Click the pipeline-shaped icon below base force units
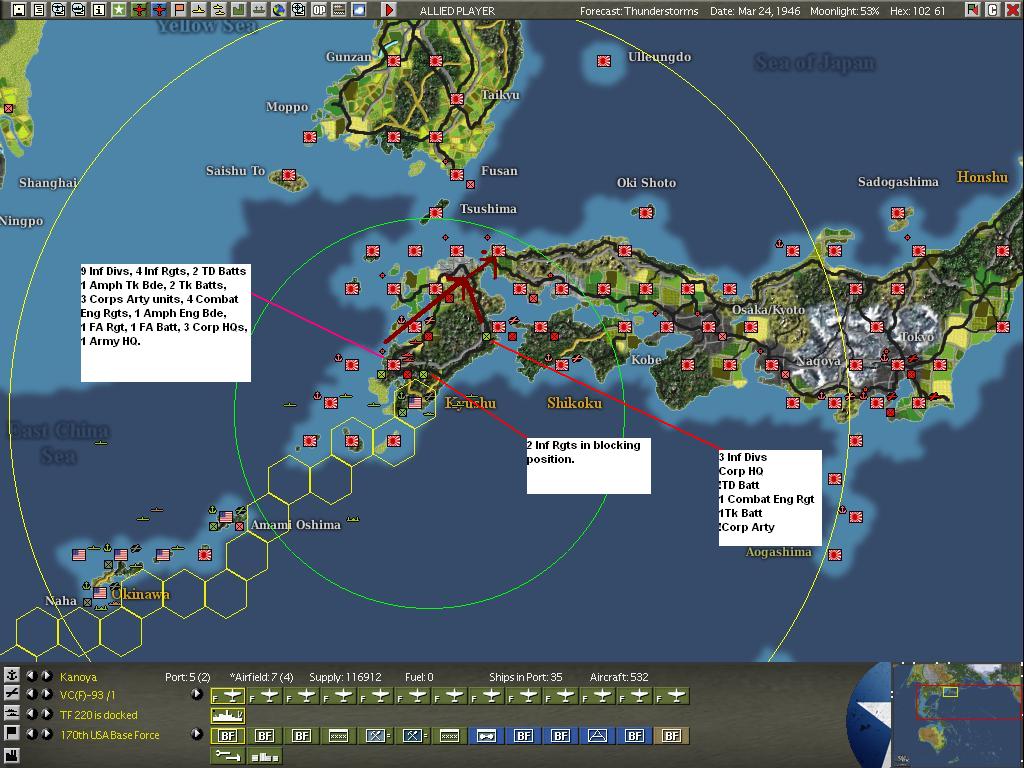 pyautogui.click(x=228, y=756)
